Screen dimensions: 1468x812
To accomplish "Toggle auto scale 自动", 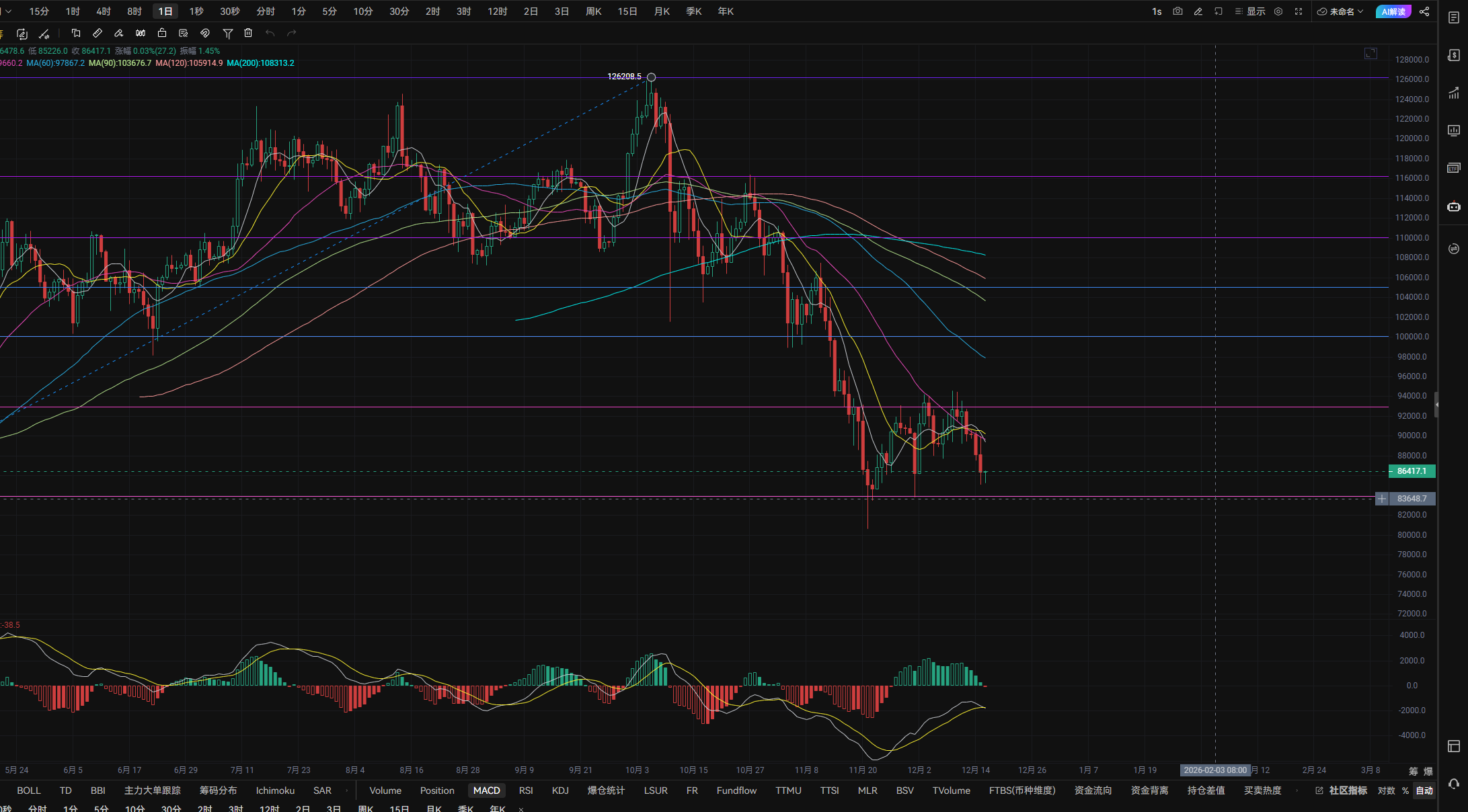I will (1424, 790).
